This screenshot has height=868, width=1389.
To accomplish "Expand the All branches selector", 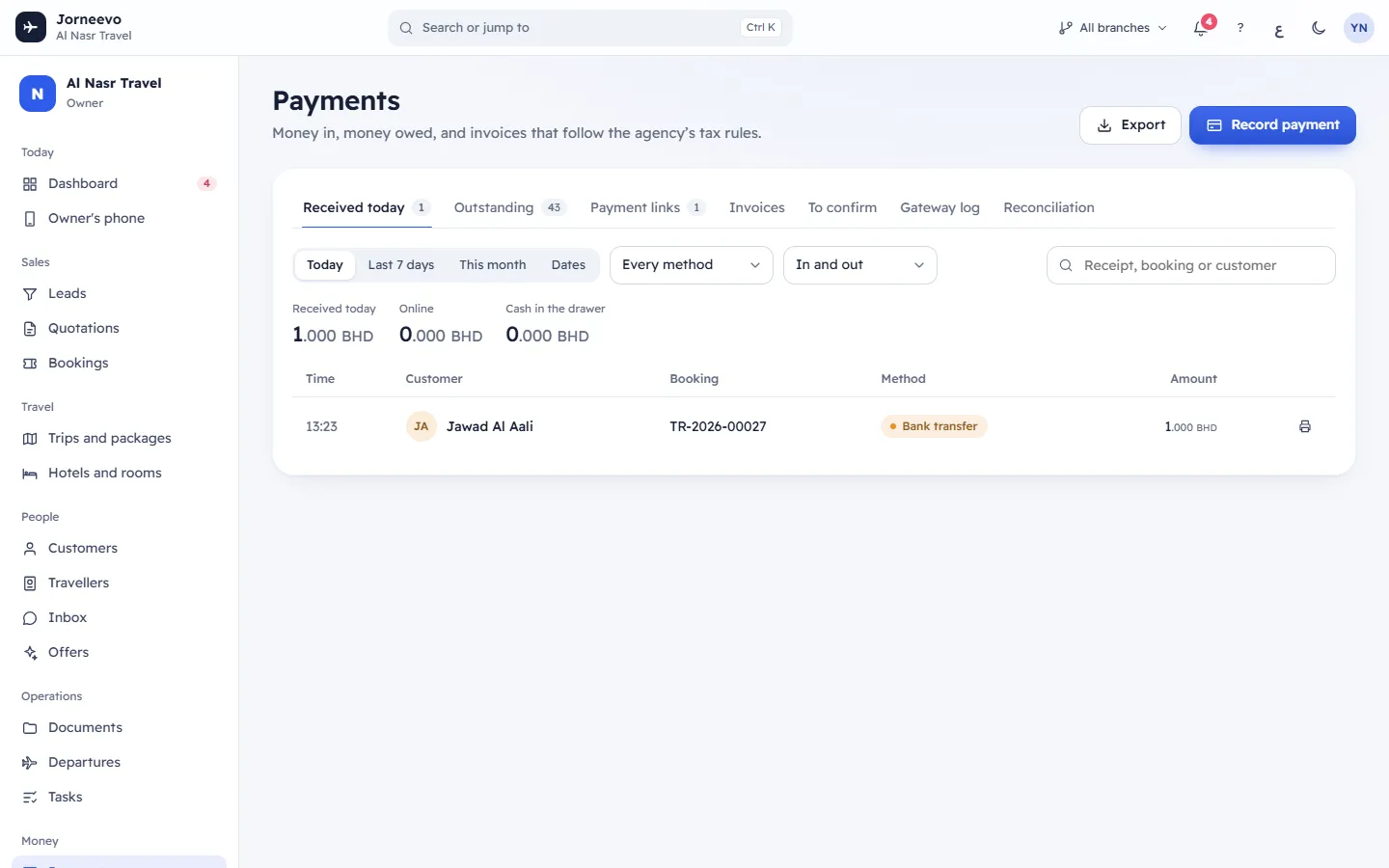I will pyautogui.click(x=1112, y=28).
